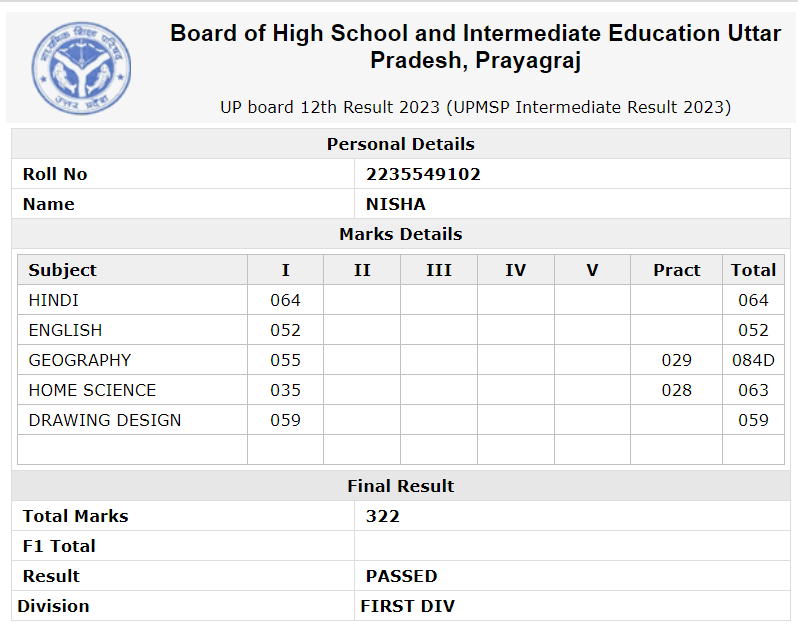The height and width of the screenshot is (643, 798).
Task: Click the Subject column header
Action: point(62,270)
